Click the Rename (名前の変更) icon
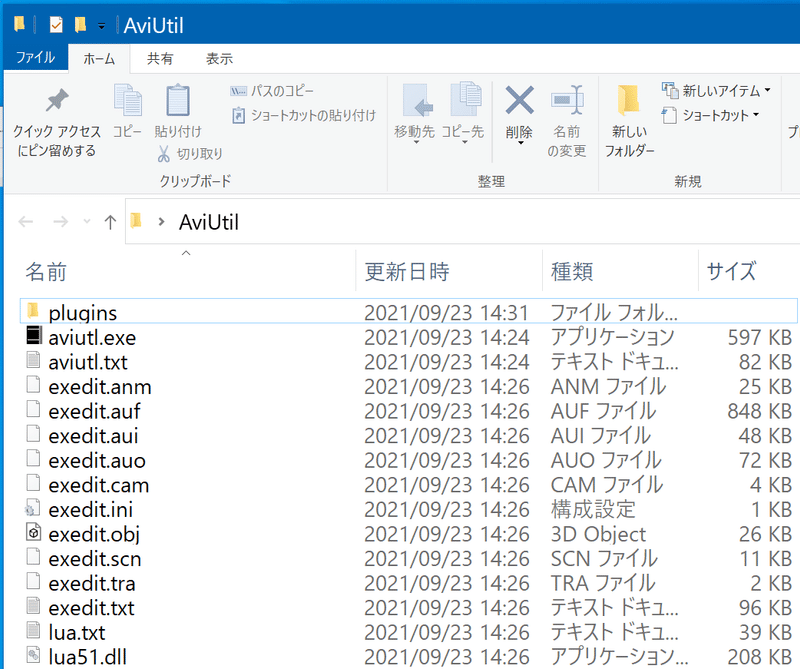The image size is (800, 669). (x=567, y=100)
